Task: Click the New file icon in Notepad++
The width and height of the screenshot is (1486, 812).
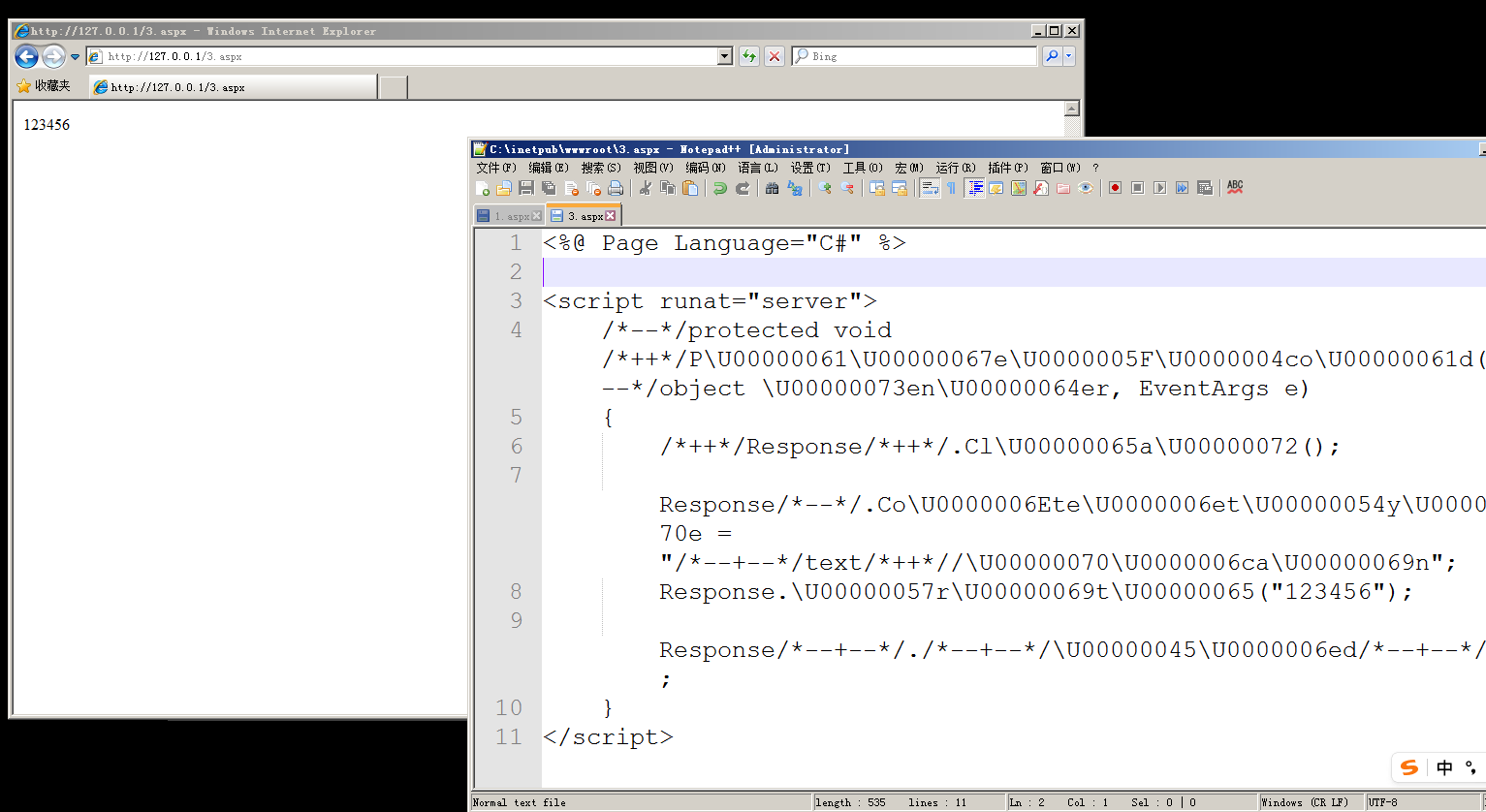Action: click(x=483, y=188)
